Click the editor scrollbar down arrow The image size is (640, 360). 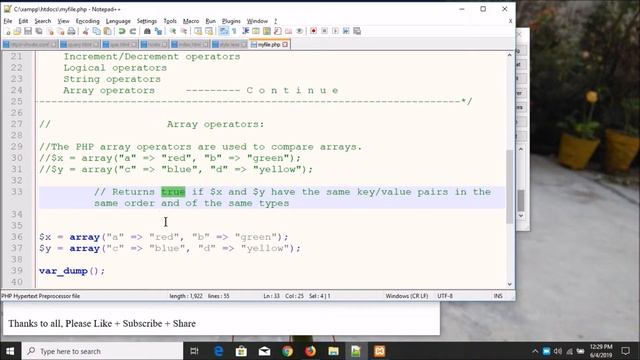point(509,284)
